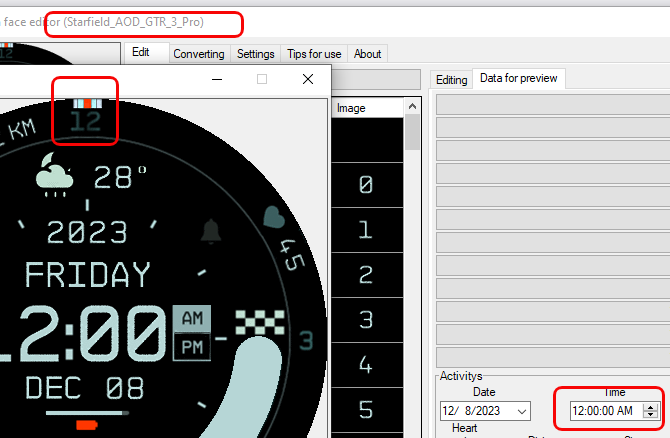Viewport: 670px width, 438px height.
Task: Click the DEC 08 date text
Action: 85,388
